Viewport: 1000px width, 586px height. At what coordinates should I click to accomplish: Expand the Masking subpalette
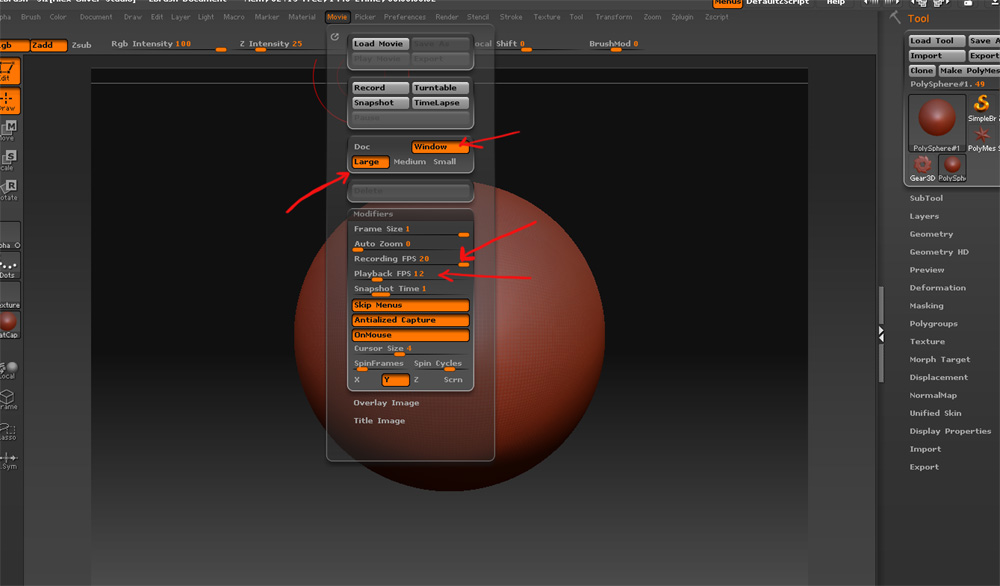click(926, 305)
